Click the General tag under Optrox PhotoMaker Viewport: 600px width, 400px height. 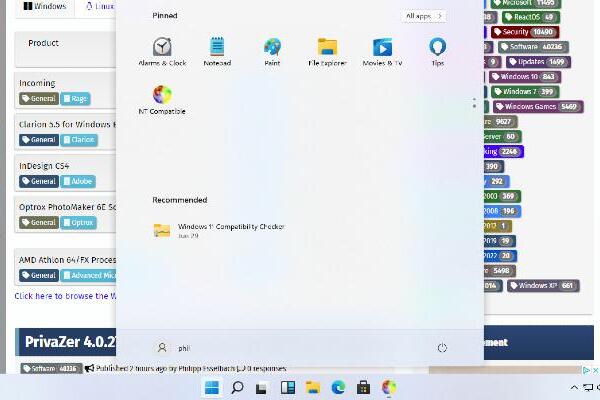point(39,222)
